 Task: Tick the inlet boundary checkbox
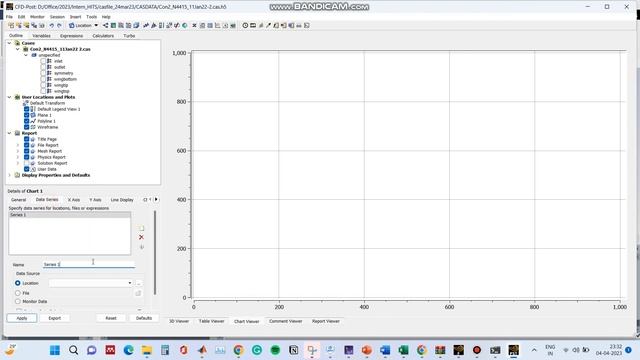[x=43, y=61]
